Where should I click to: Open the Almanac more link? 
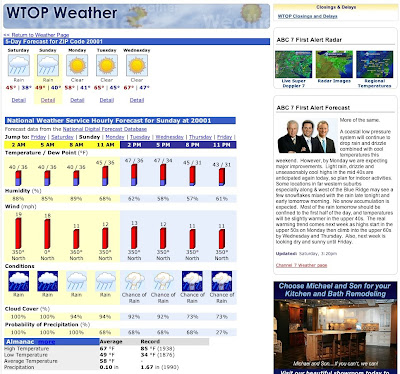(x=46, y=342)
